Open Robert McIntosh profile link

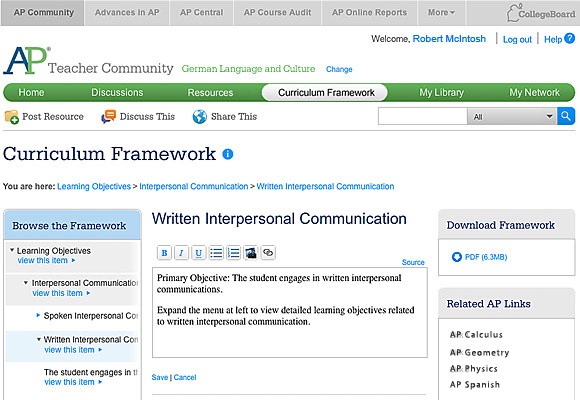tap(449, 39)
